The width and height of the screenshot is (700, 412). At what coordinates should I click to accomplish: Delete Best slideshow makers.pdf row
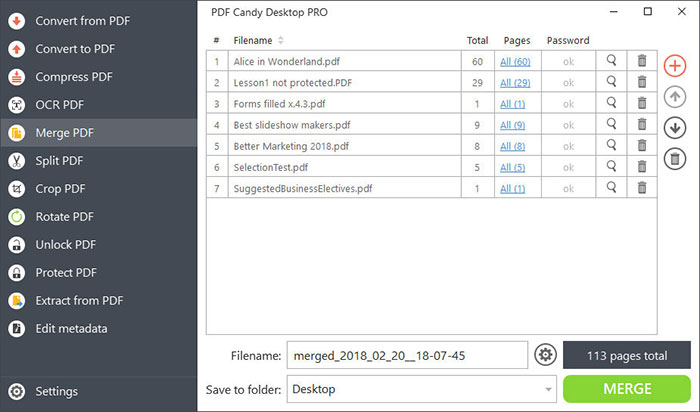[x=642, y=124]
